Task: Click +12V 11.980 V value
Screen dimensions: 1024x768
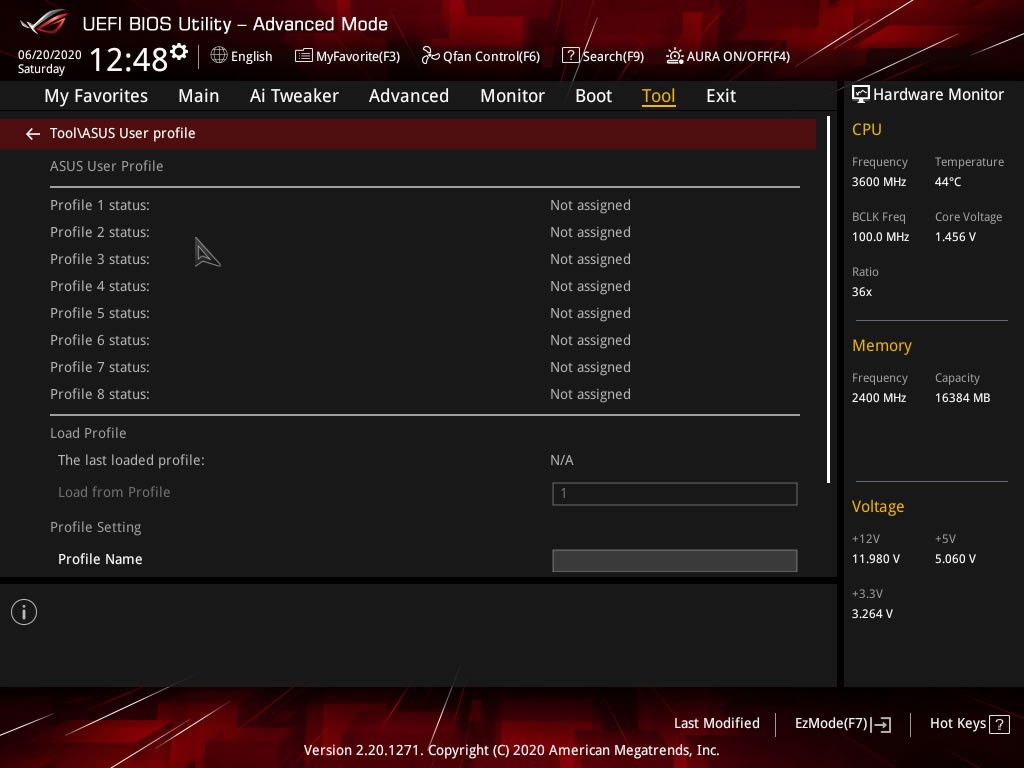Action: click(x=876, y=558)
